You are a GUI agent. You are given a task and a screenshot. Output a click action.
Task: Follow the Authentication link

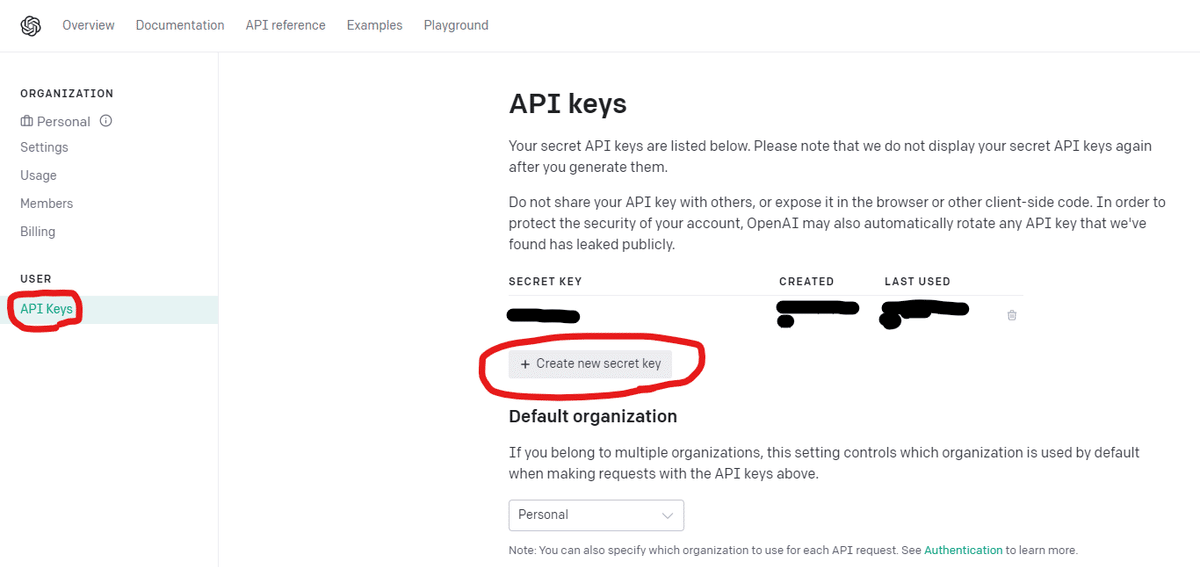(x=963, y=550)
